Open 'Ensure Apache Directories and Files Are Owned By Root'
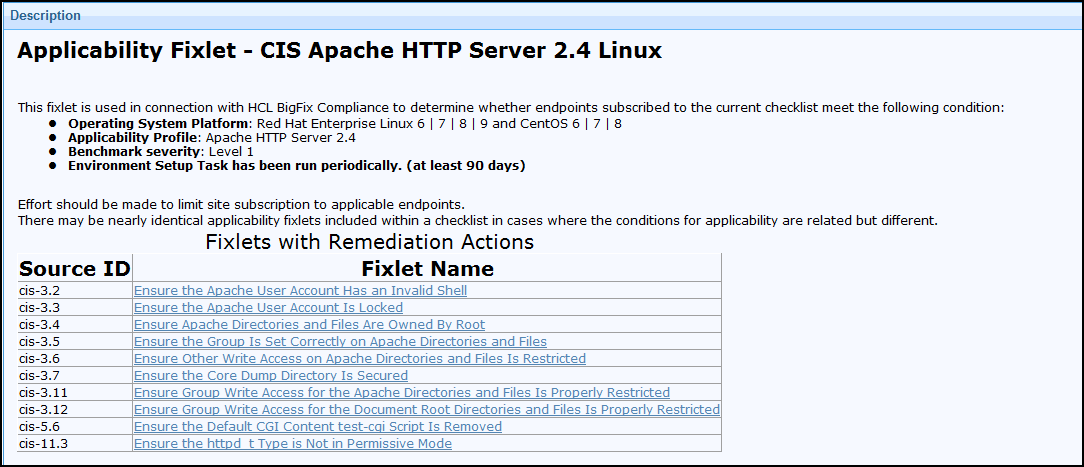 (309, 325)
